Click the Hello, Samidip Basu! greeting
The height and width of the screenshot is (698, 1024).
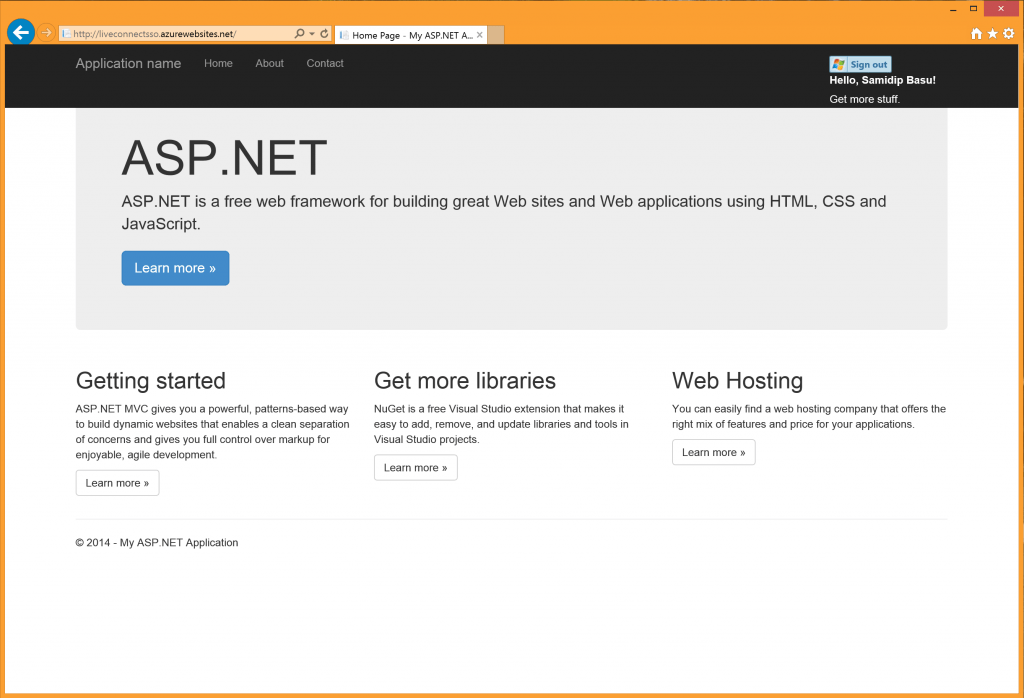coord(882,80)
